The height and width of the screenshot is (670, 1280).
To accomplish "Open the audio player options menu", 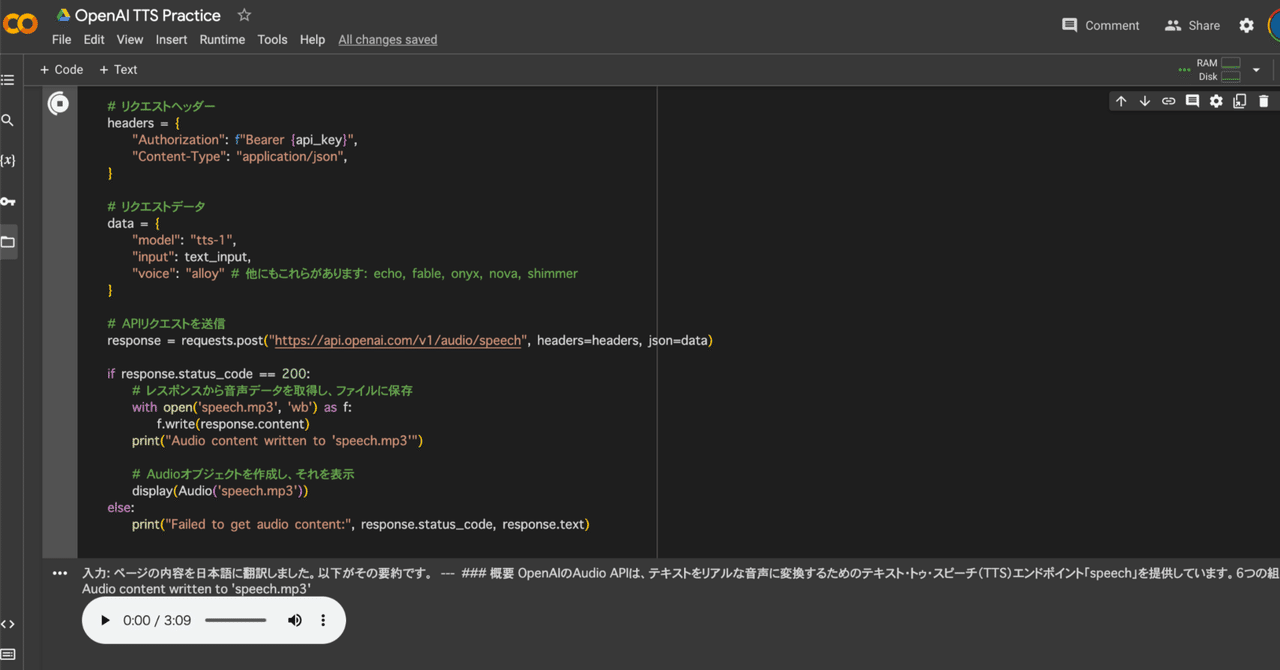I will coord(322,620).
